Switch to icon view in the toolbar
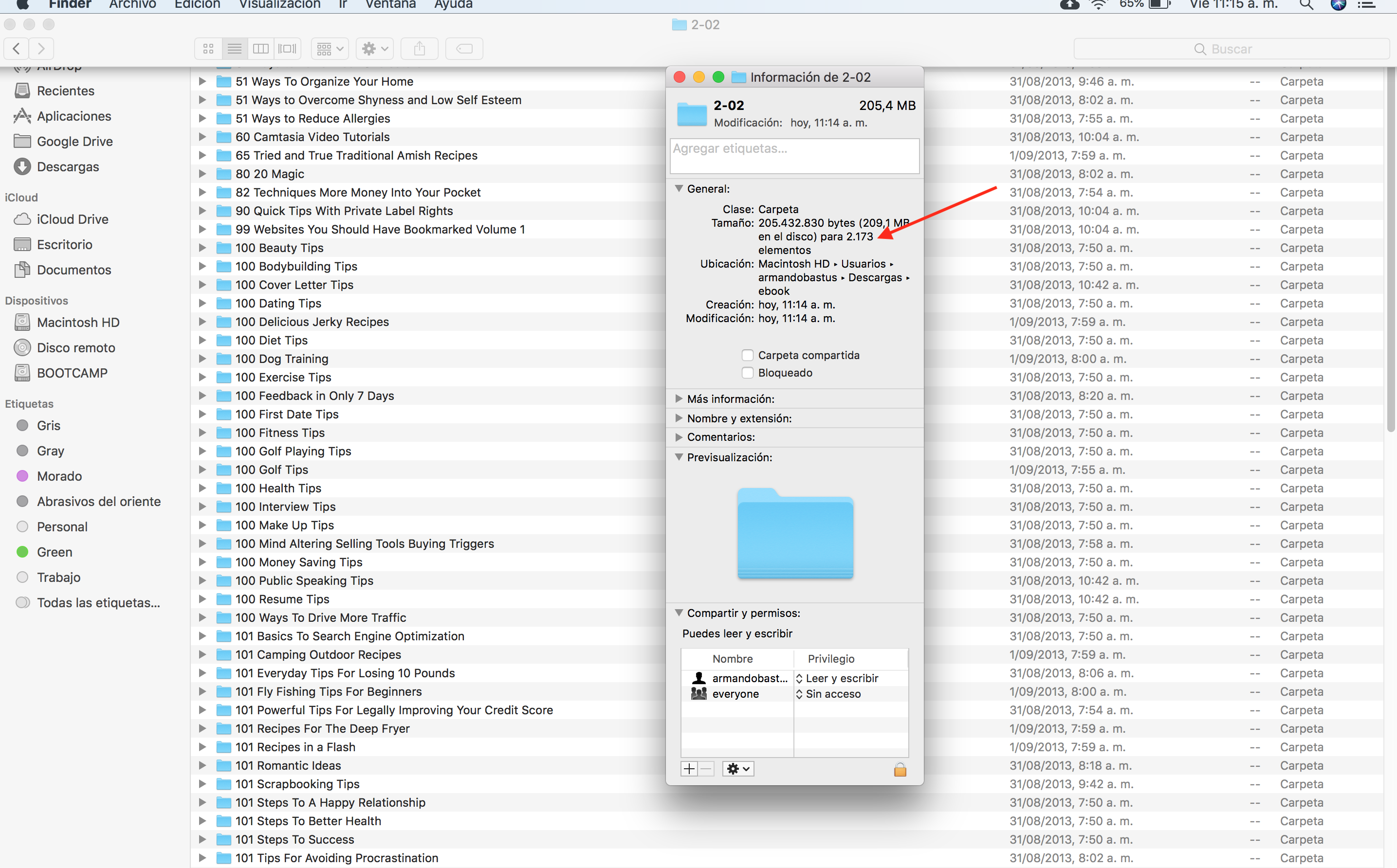The image size is (1397, 868). click(x=208, y=49)
